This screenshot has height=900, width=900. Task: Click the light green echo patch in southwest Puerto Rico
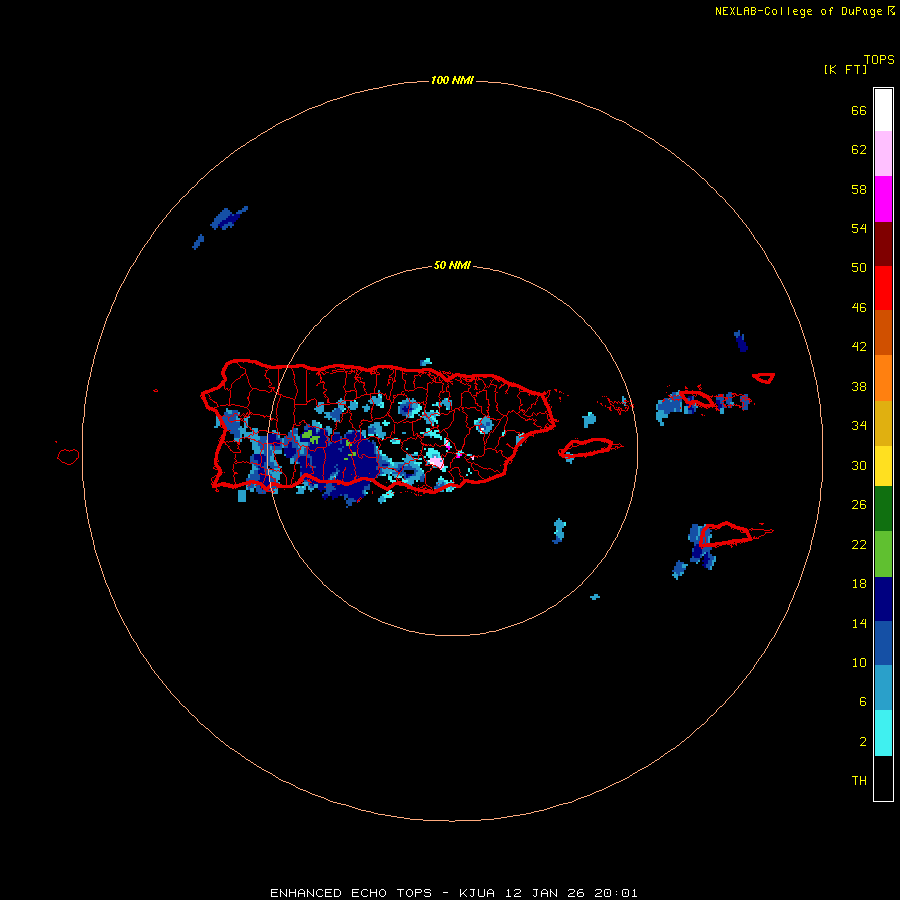(x=311, y=437)
